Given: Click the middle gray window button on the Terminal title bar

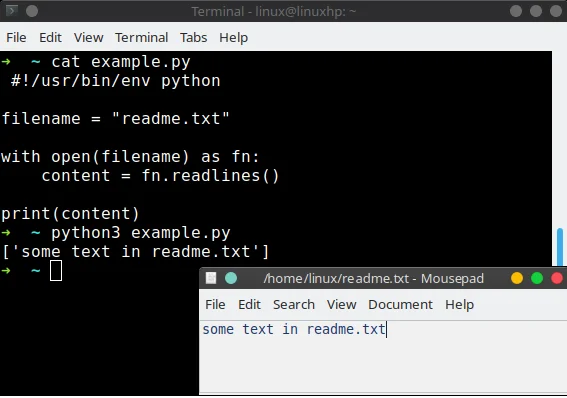Looking at the screenshot, I should coord(536,11).
